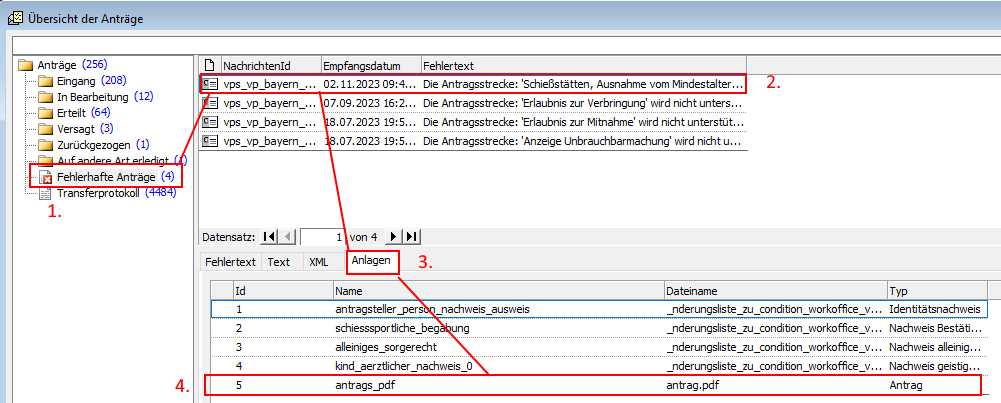Image resolution: width=1001 pixels, height=403 pixels.
Task: Select the Erteilt folder icon
Action: point(45,113)
